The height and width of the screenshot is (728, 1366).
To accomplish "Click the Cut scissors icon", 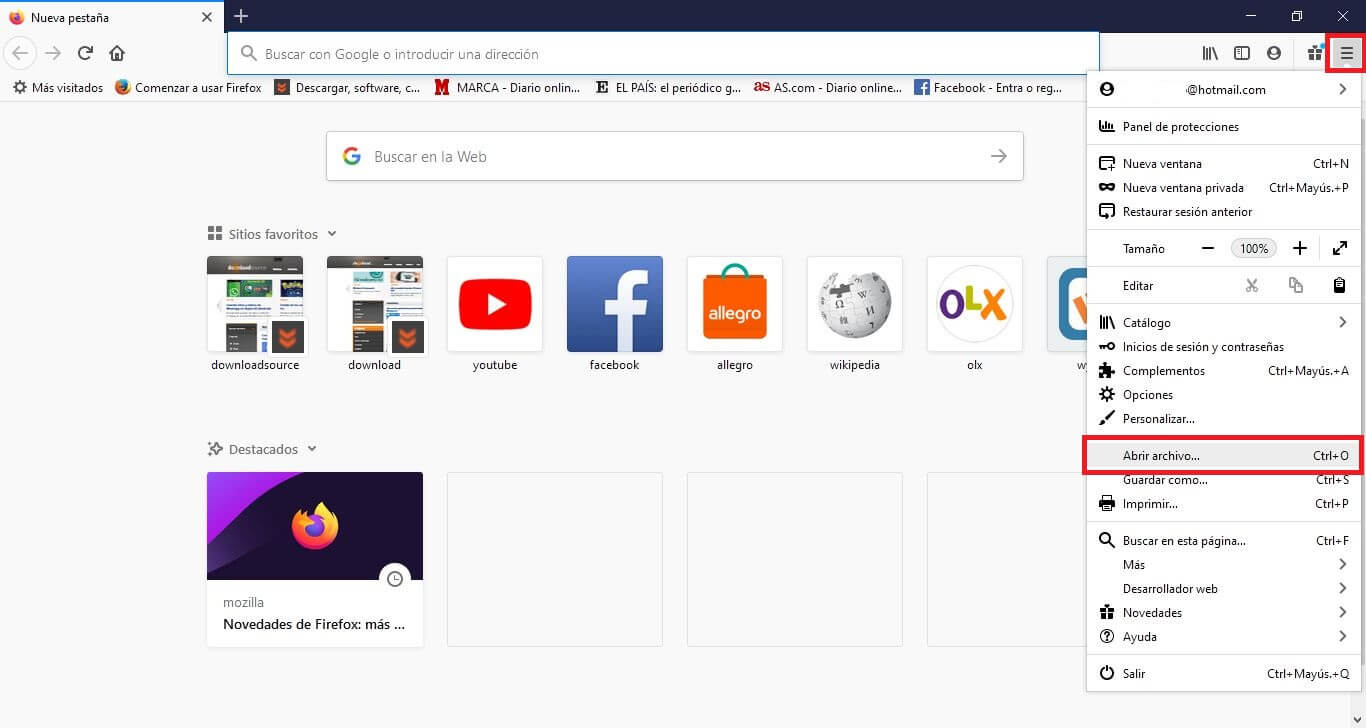I will pyautogui.click(x=1252, y=285).
